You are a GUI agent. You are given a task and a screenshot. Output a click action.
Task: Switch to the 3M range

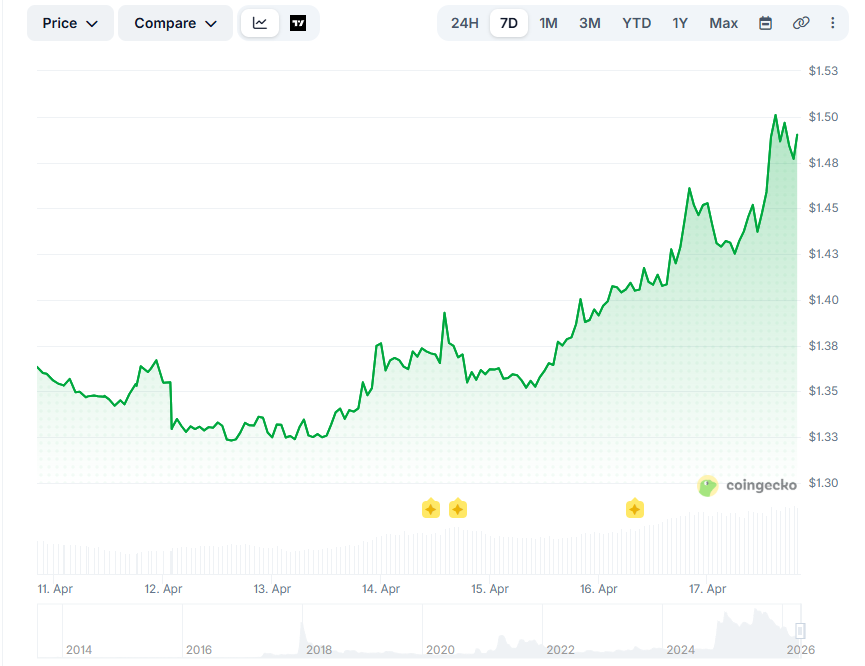click(590, 23)
